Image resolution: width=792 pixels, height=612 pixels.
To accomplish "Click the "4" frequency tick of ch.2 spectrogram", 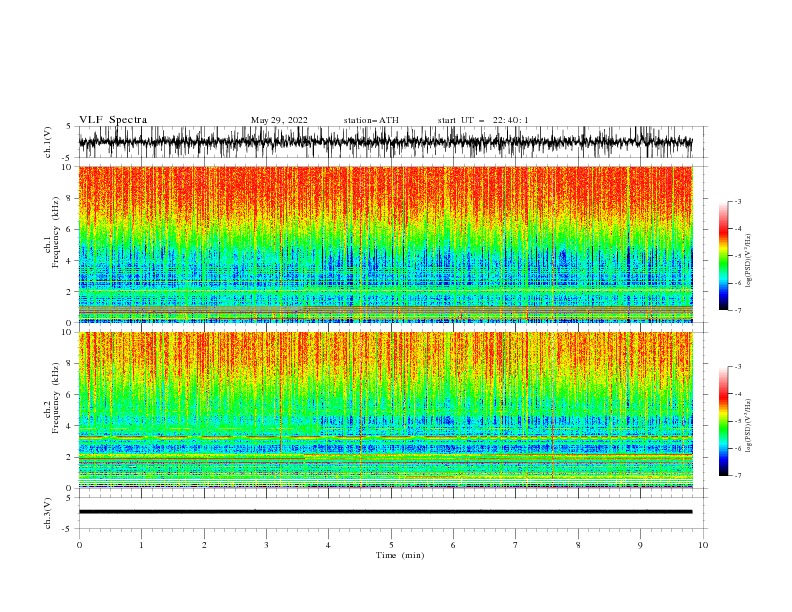I will click(x=71, y=426).
